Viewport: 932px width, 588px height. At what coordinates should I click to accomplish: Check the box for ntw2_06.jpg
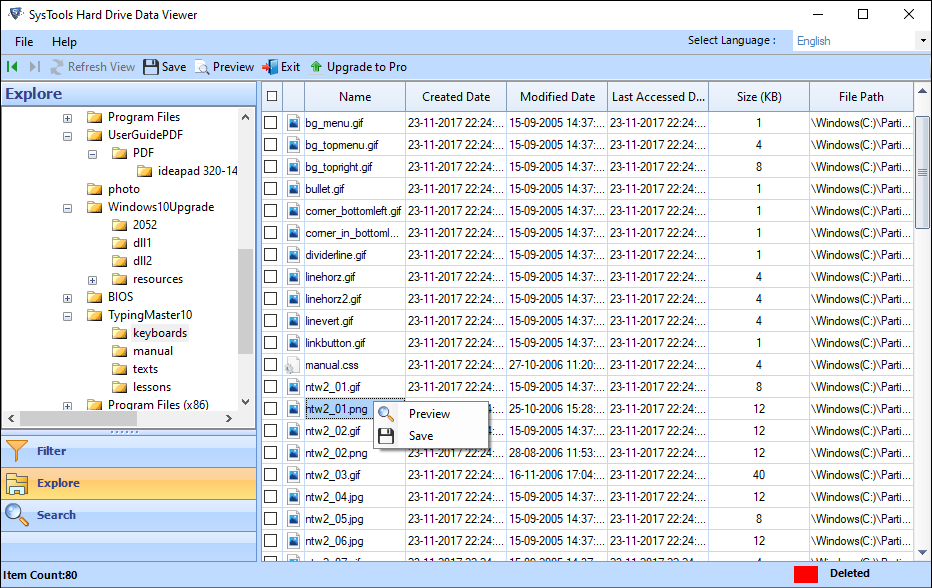(x=270, y=541)
